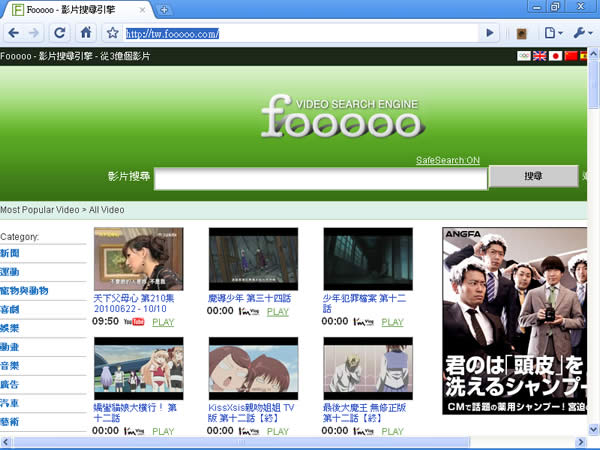The height and width of the screenshot is (450, 600).
Task: Select the Olympic rings flag icon
Action: 524,56
